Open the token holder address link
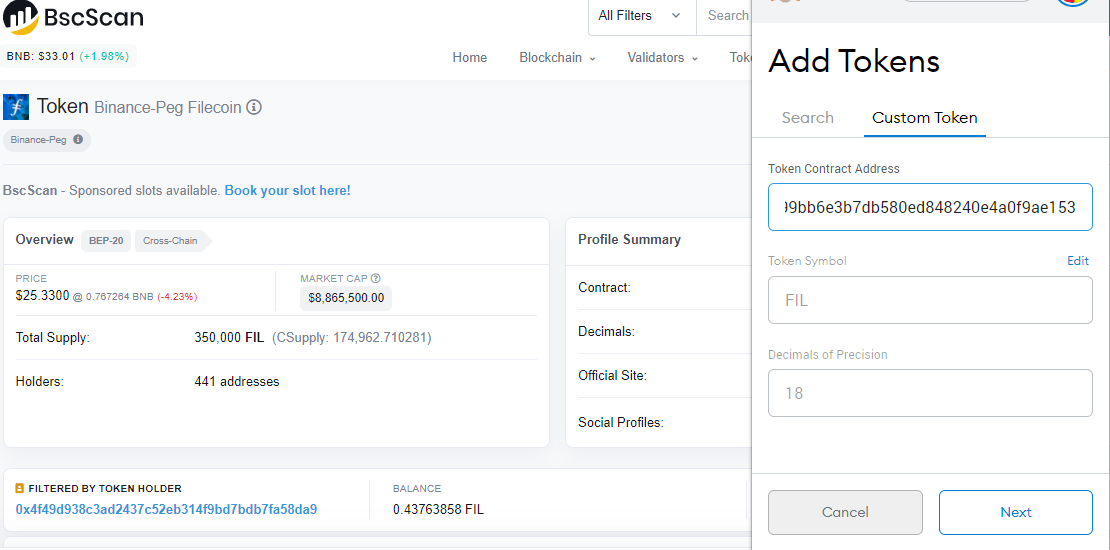The height and width of the screenshot is (550, 1110). click(166, 509)
